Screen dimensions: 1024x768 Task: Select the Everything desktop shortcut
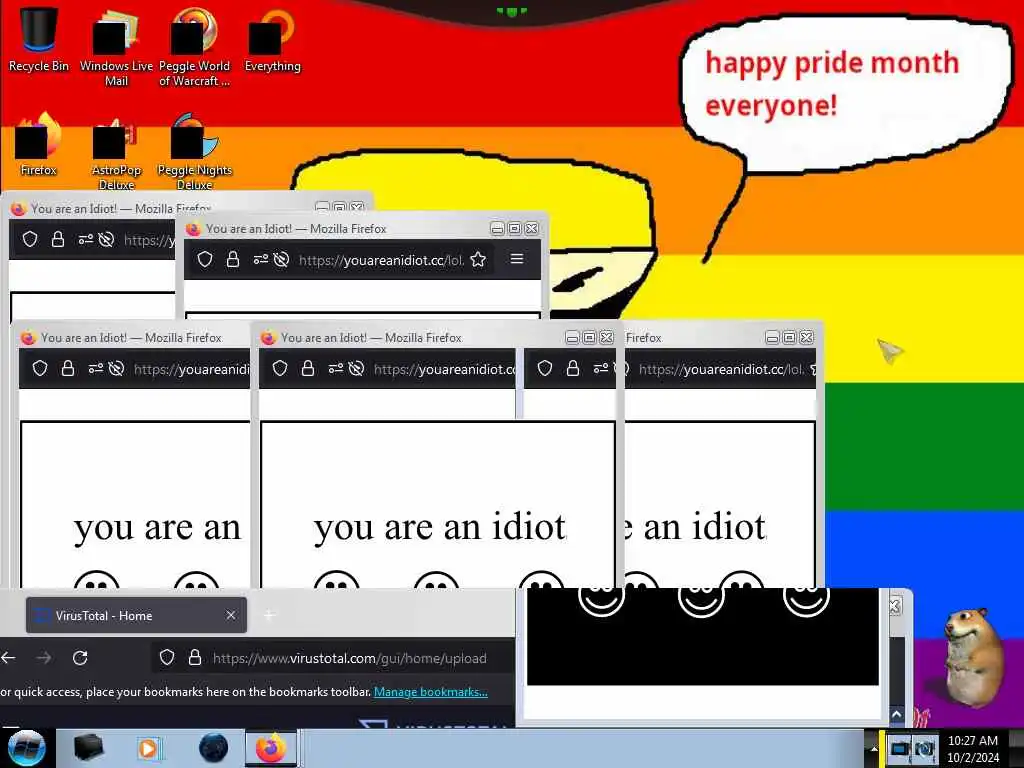[x=272, y=40]
